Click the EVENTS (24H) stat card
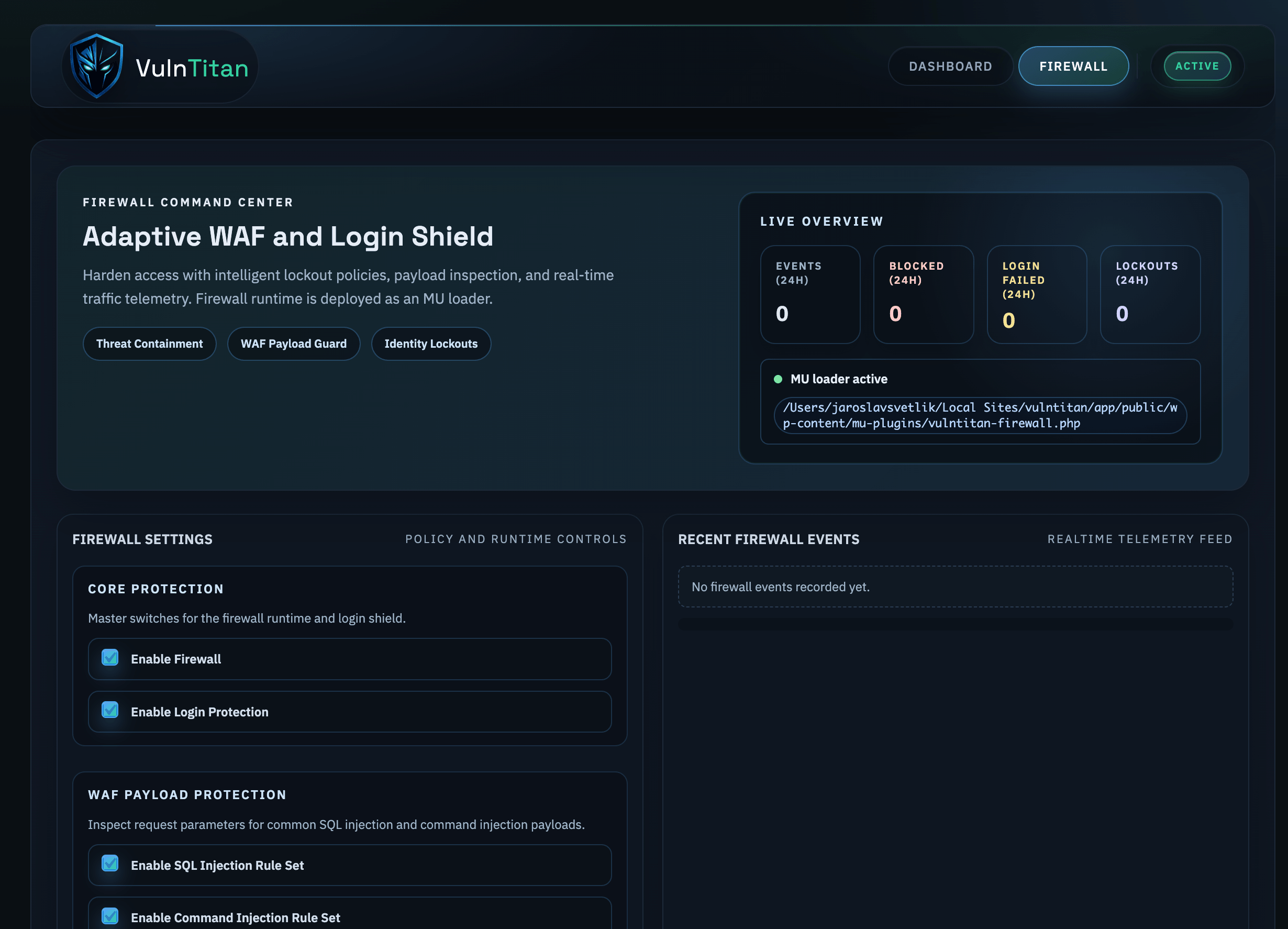The image size is (1288, 929). pyautogui.click(x=810, y=294)
